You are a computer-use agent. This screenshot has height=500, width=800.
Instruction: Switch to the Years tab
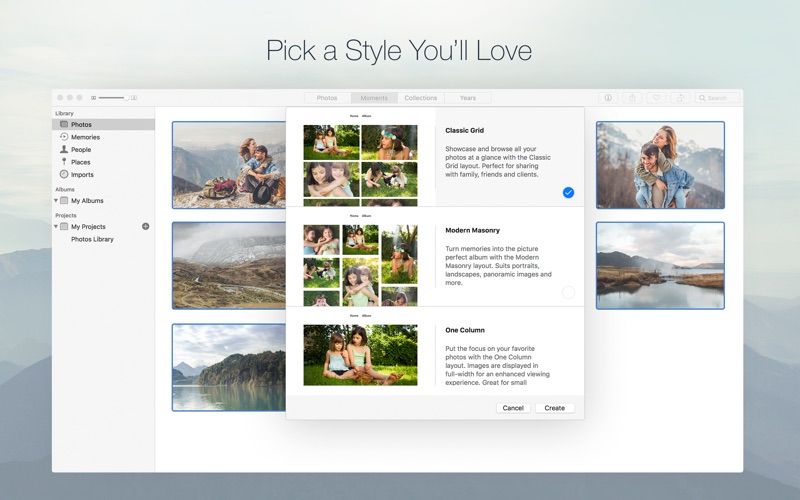(467, 98)
